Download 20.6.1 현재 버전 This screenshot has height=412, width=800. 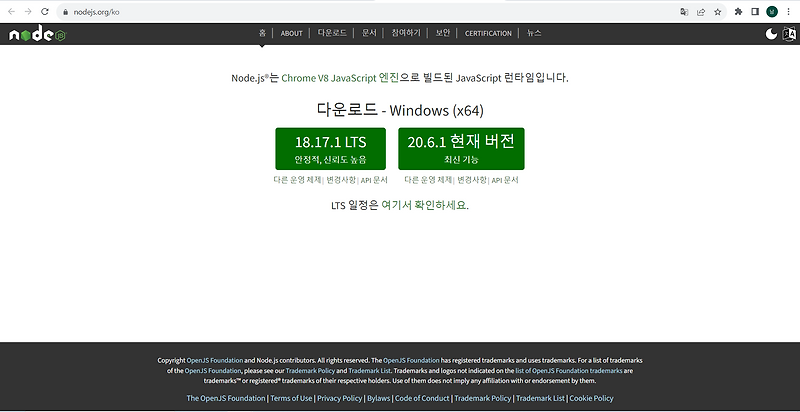pyautogui.click(x=461, y=148)
